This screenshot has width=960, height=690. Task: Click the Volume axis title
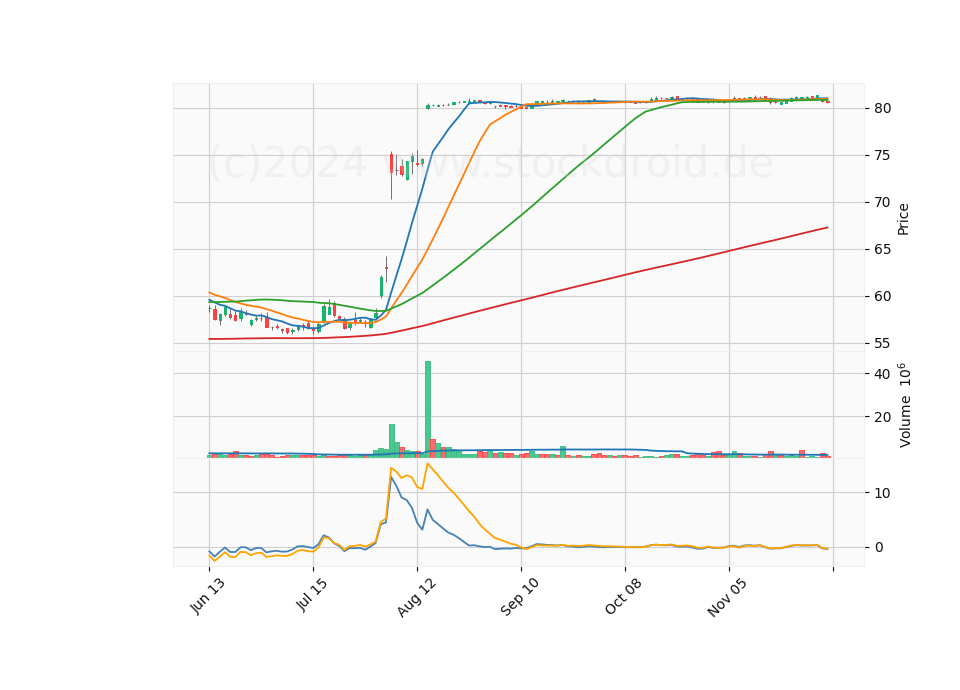click(x=904, y=405)
